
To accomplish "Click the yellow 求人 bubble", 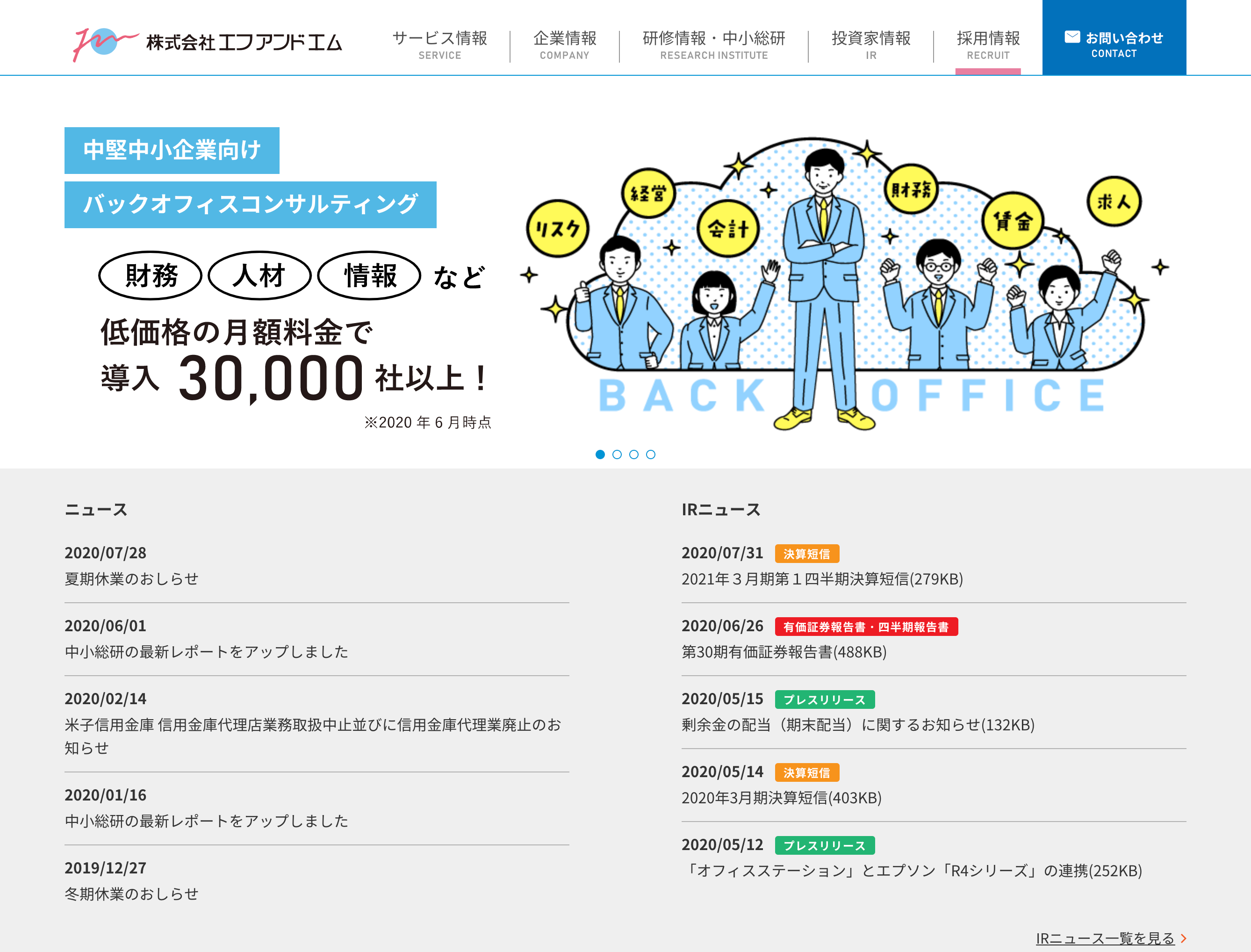I will coord(1114,202).
